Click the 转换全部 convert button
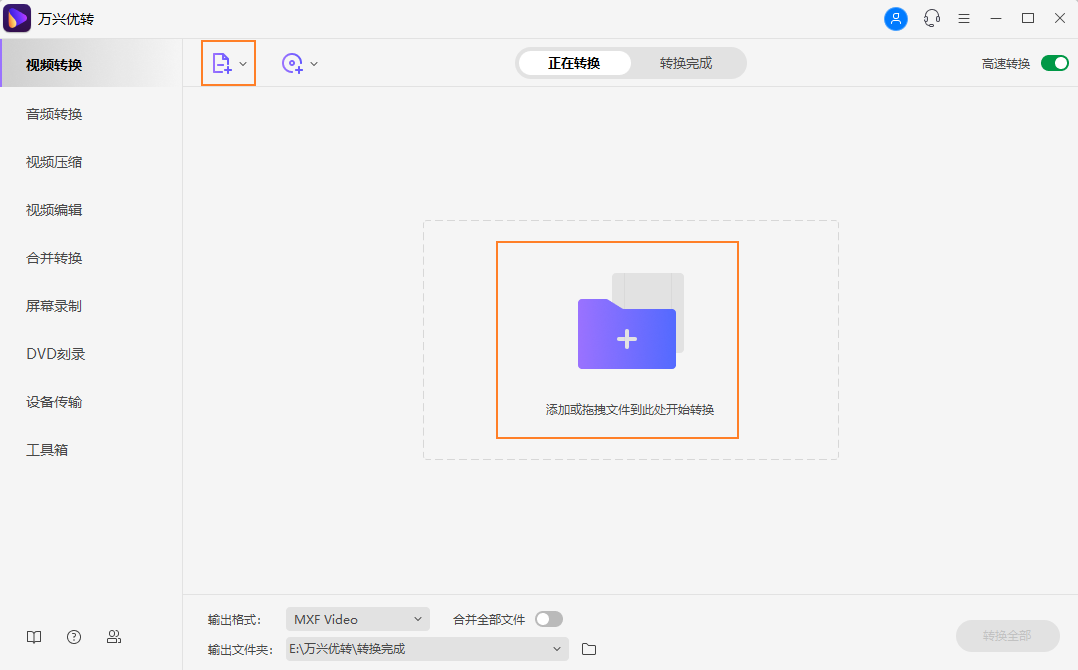This screenshot has height=670, width=1078. [x=1007, y=635]
